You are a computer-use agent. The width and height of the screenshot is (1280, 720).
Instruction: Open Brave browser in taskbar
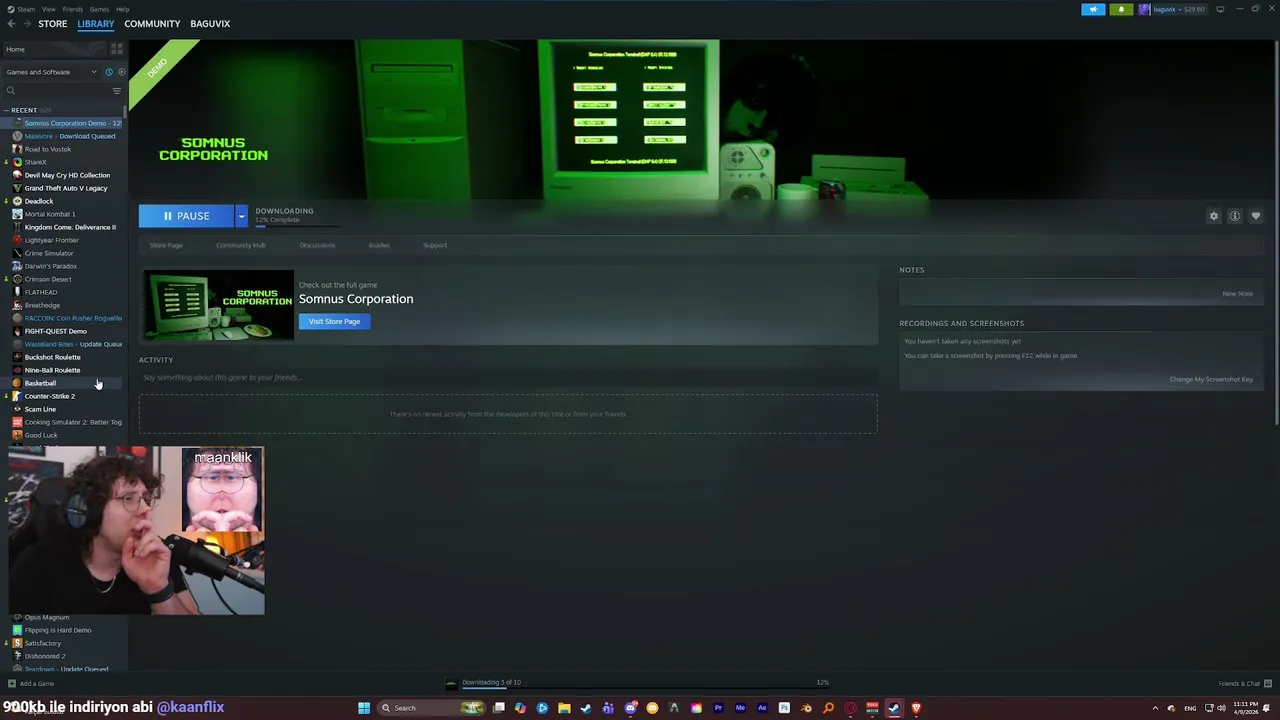click(x=915, y=708)
